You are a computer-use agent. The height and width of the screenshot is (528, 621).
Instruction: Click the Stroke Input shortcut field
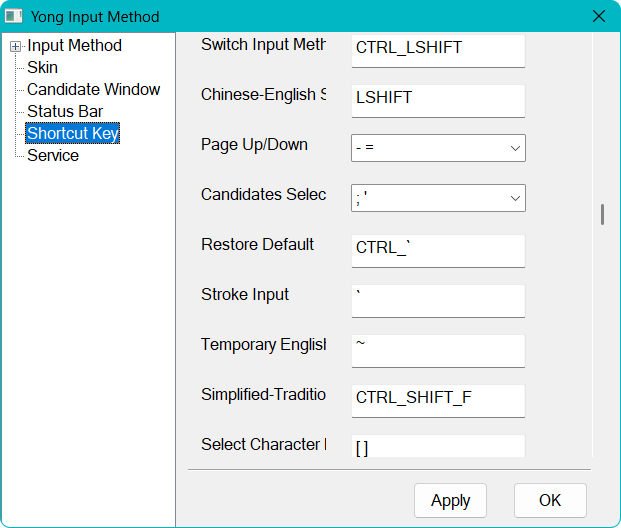tap(438, 301)
